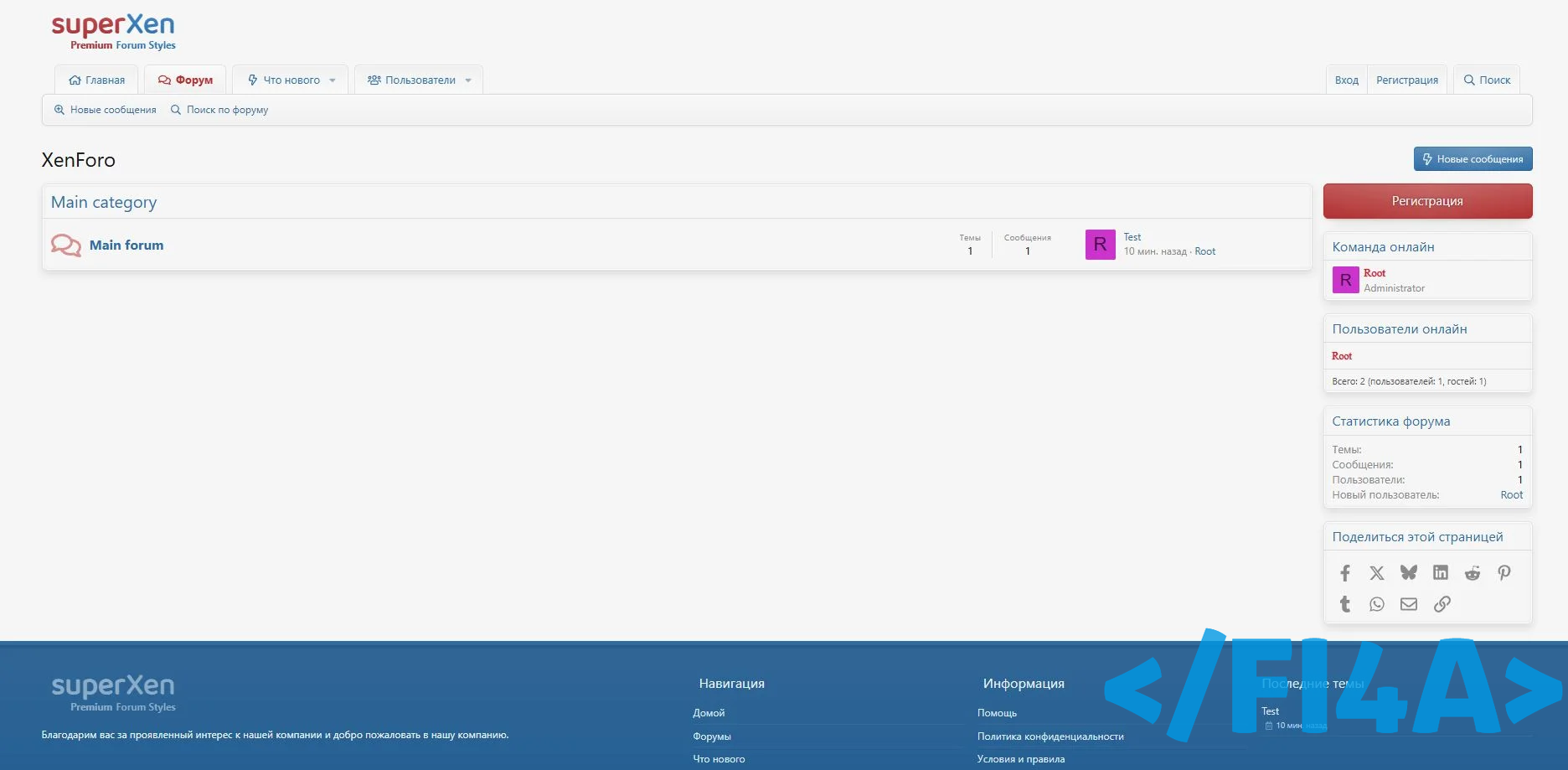Open footer Домой link
1568x770 pixels.
tap(709, 713)
